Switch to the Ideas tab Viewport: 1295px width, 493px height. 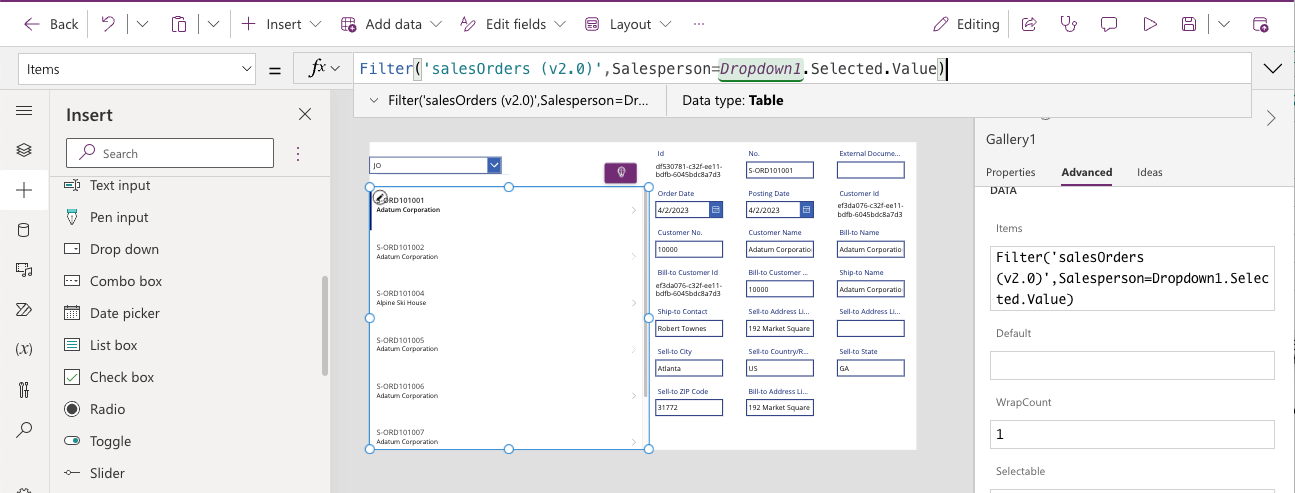pyautogui.click(x=1150, y=172)
